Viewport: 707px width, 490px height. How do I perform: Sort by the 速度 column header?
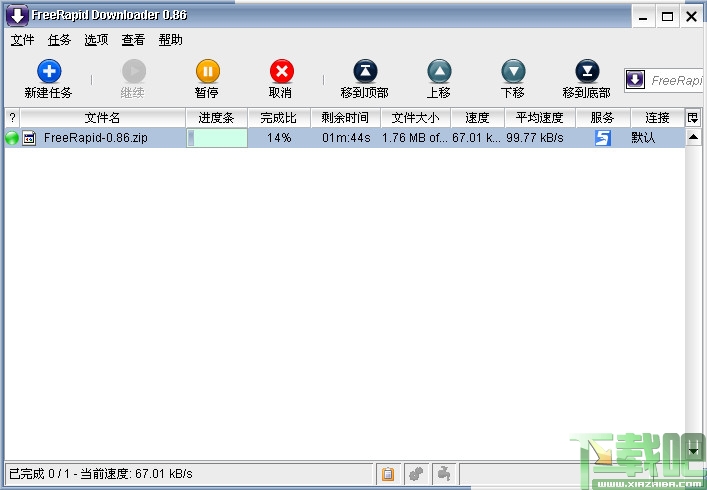point(477,118)
